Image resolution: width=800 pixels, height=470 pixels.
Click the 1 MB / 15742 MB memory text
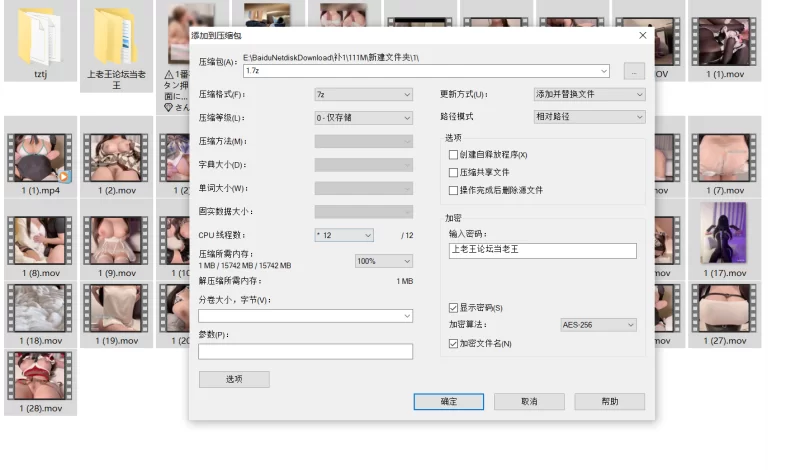(x=245, y=266)
